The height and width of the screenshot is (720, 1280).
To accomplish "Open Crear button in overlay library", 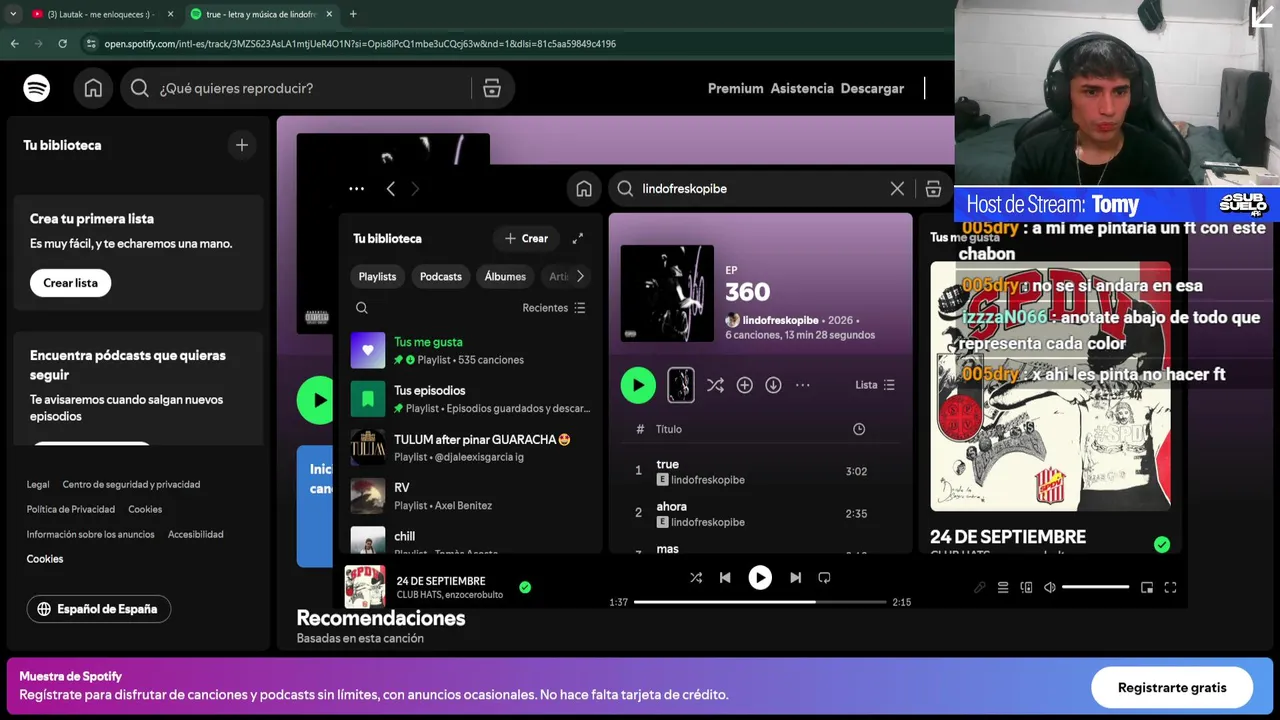I will point(526,238).
